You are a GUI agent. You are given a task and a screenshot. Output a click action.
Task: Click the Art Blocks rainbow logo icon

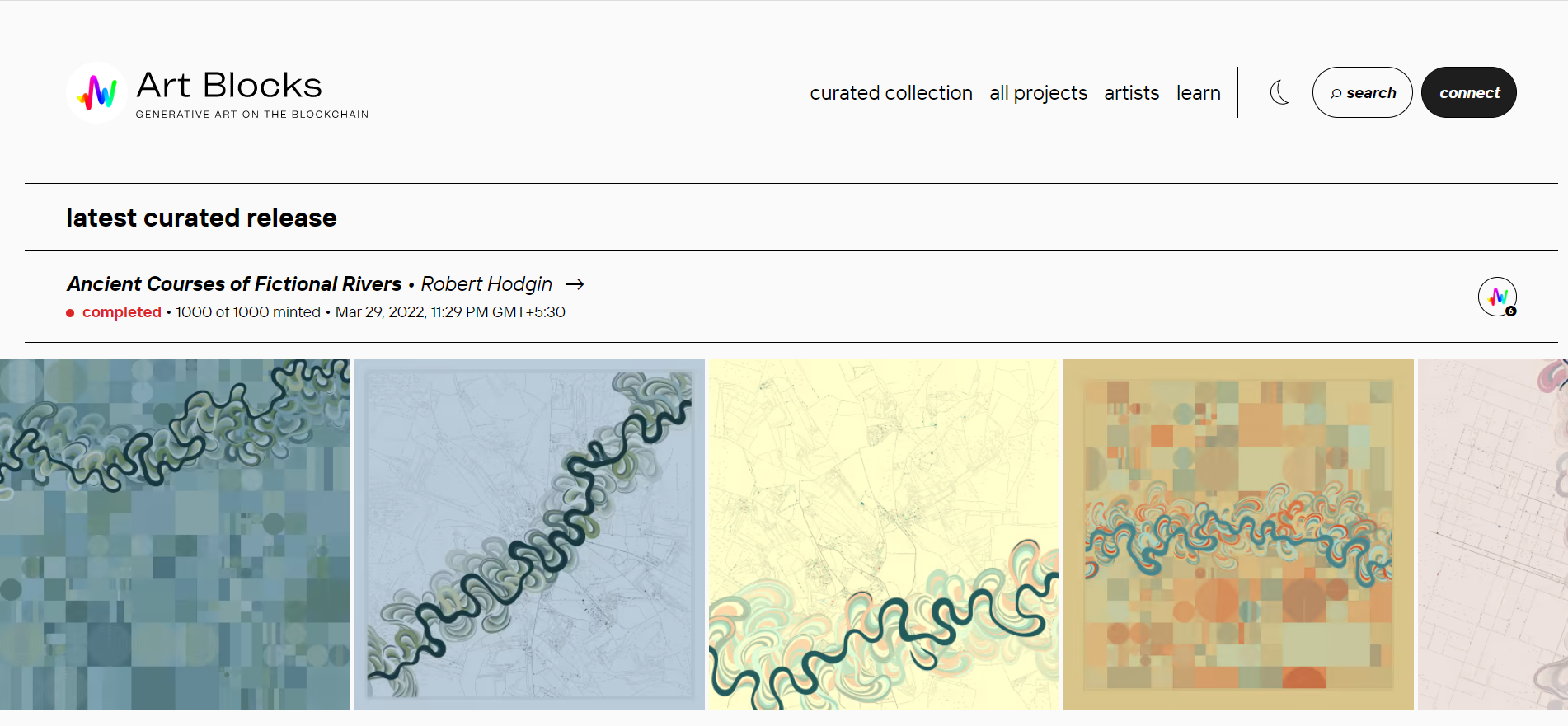(x=96, y=92)
